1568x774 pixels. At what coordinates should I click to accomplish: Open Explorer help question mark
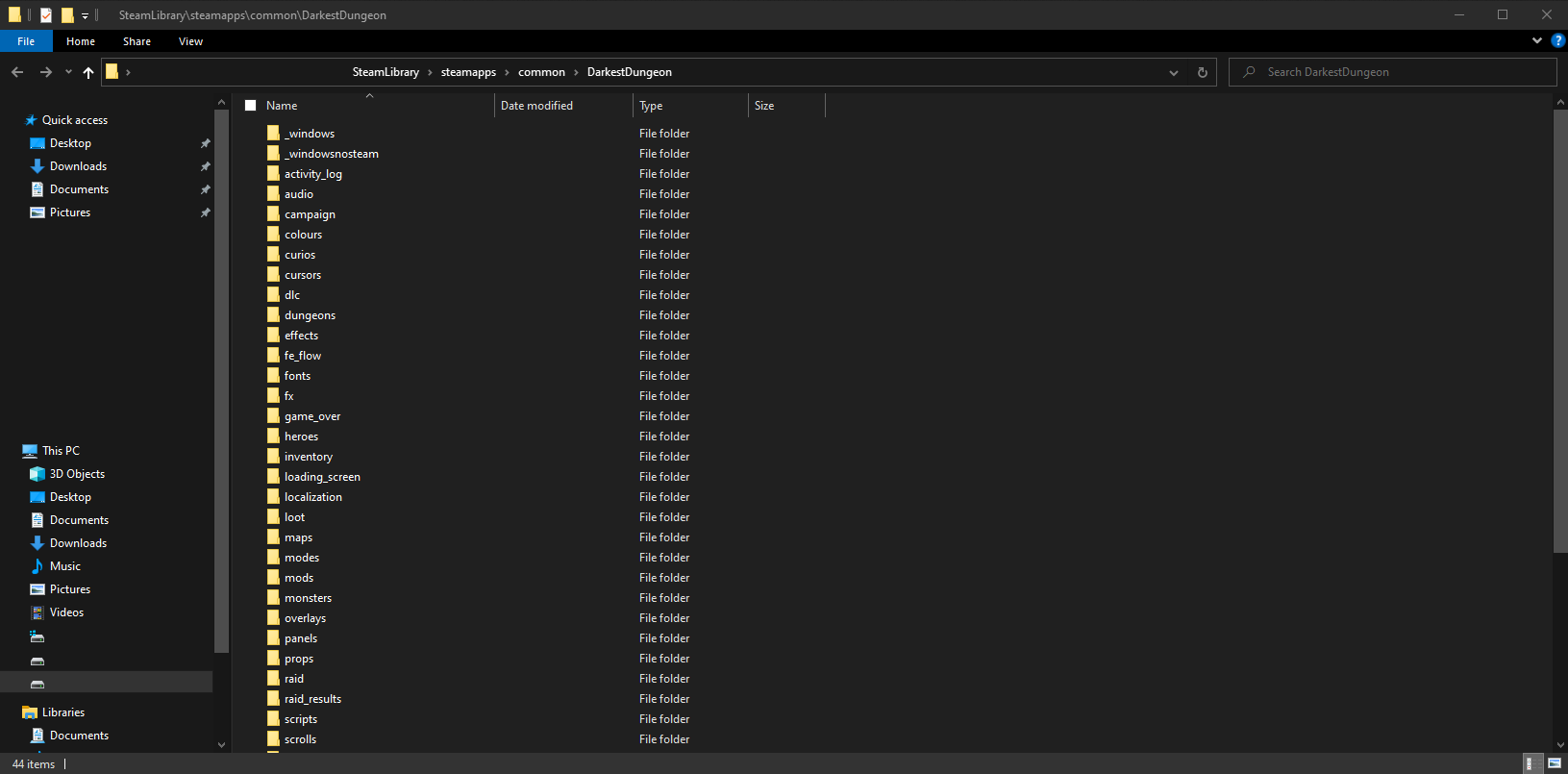pos(1558,40)
